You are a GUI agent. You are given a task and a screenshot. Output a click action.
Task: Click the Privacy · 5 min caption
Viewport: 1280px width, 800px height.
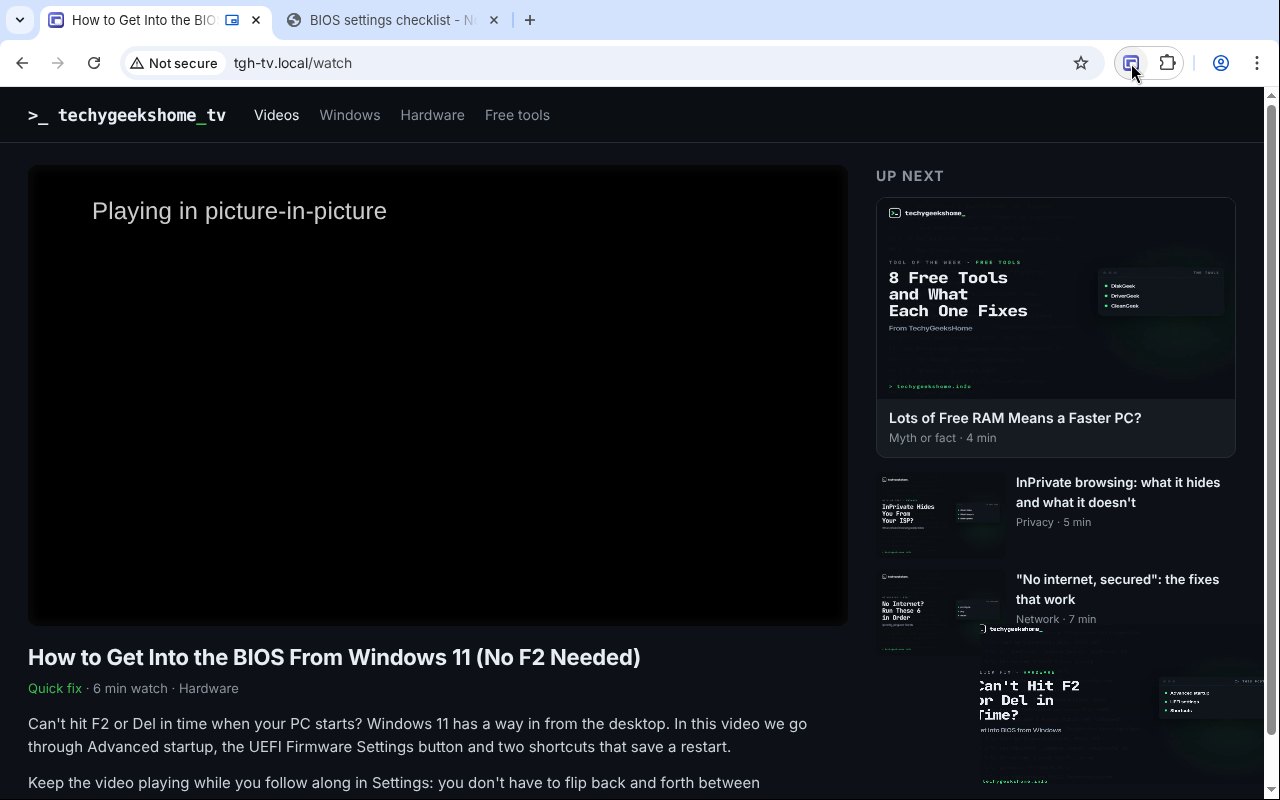point(1053,522)
